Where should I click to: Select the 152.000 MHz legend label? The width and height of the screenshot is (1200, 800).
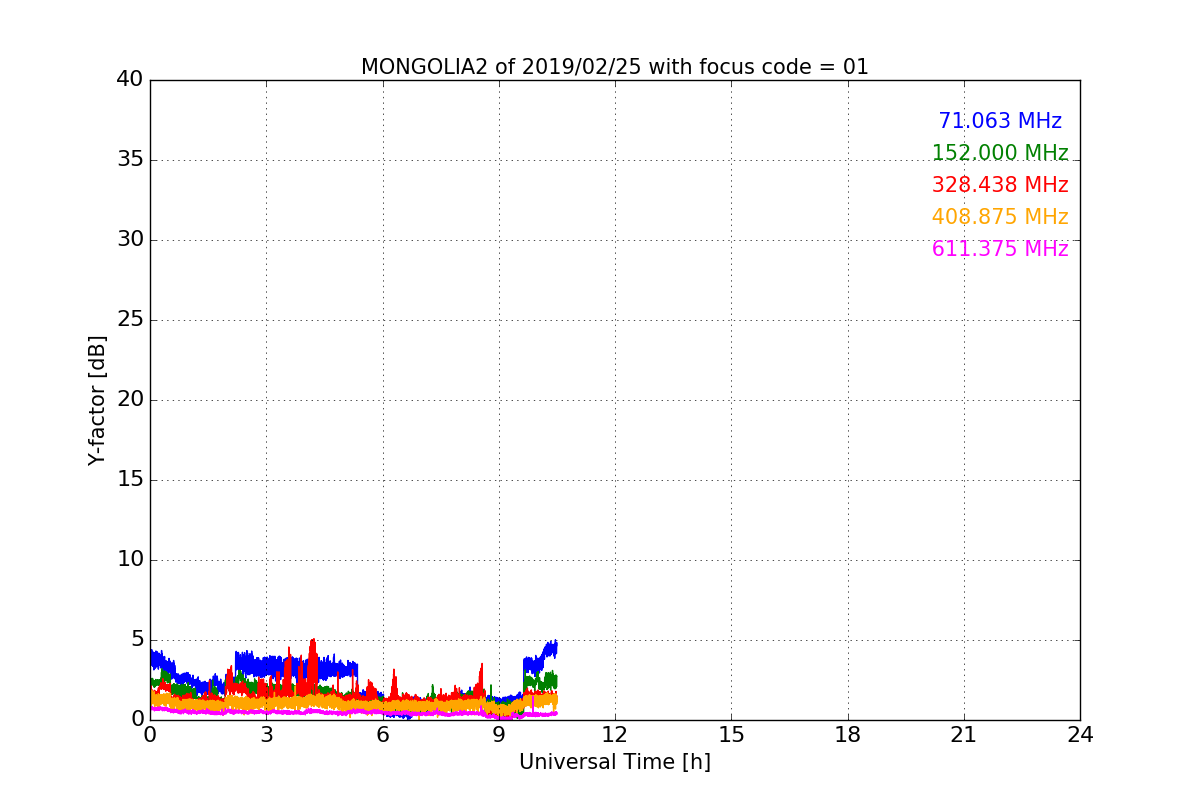1000,153
